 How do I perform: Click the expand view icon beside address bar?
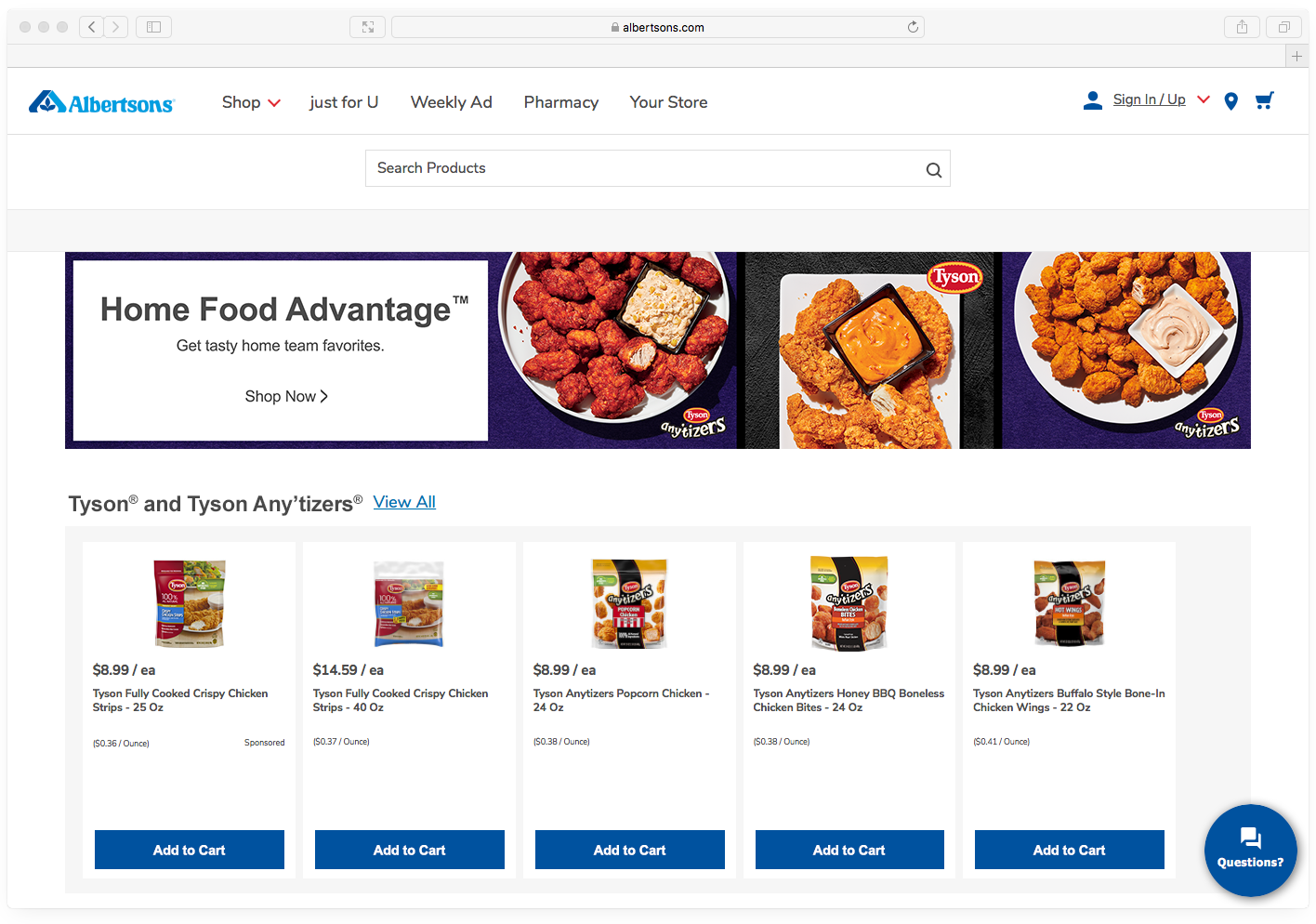[x=368, y=27]
